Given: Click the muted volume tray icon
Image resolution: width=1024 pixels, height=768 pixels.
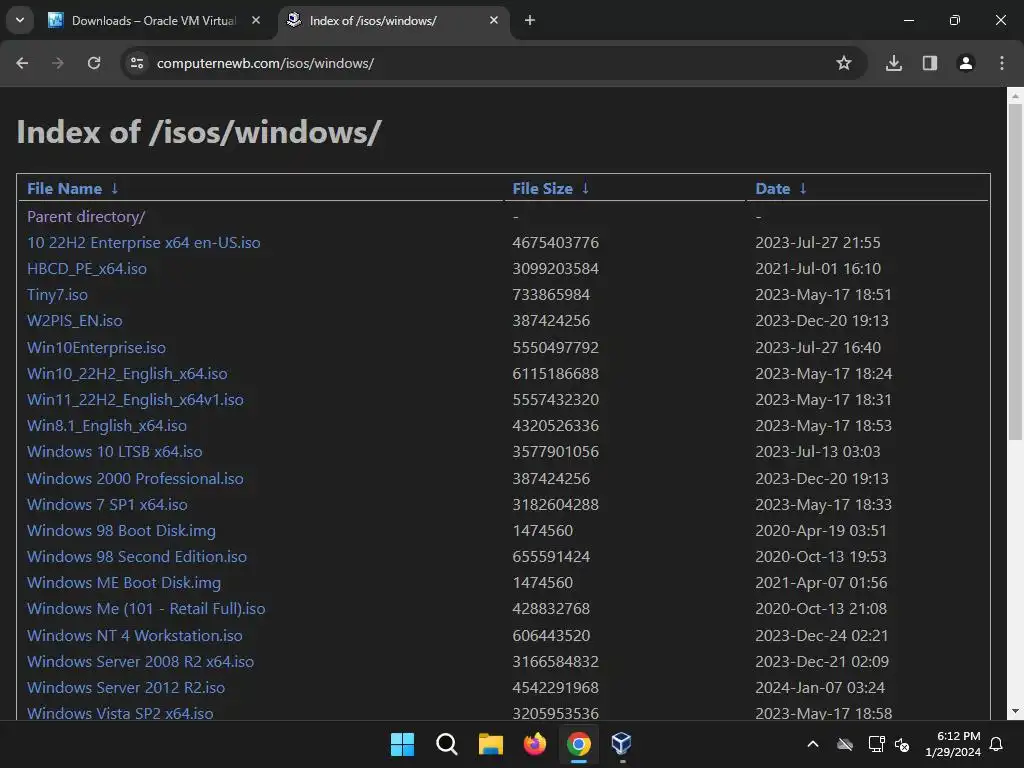Looking at the screenshot, I should click(903, 744).
